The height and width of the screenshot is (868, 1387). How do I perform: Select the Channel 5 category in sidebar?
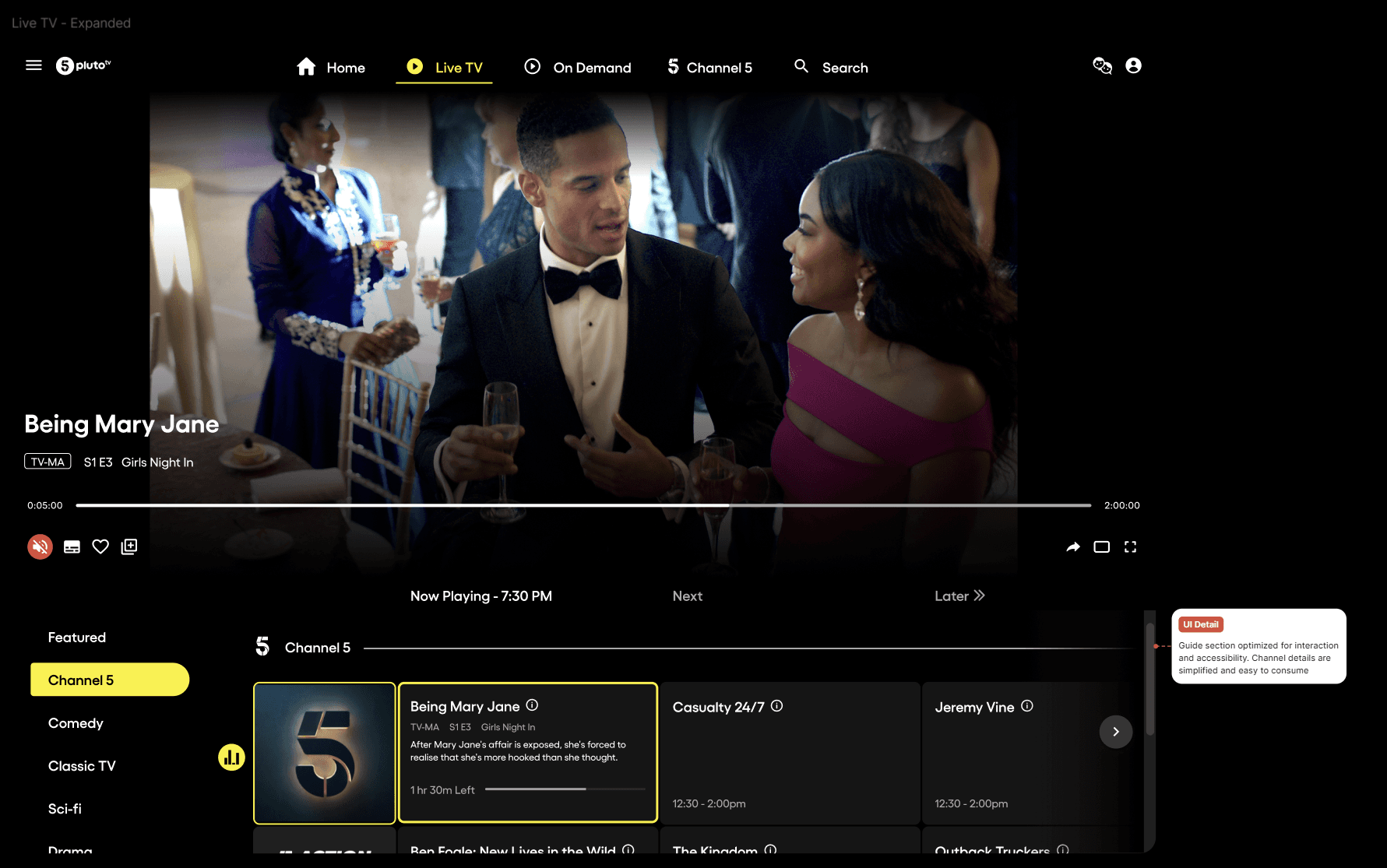point(110,680)
